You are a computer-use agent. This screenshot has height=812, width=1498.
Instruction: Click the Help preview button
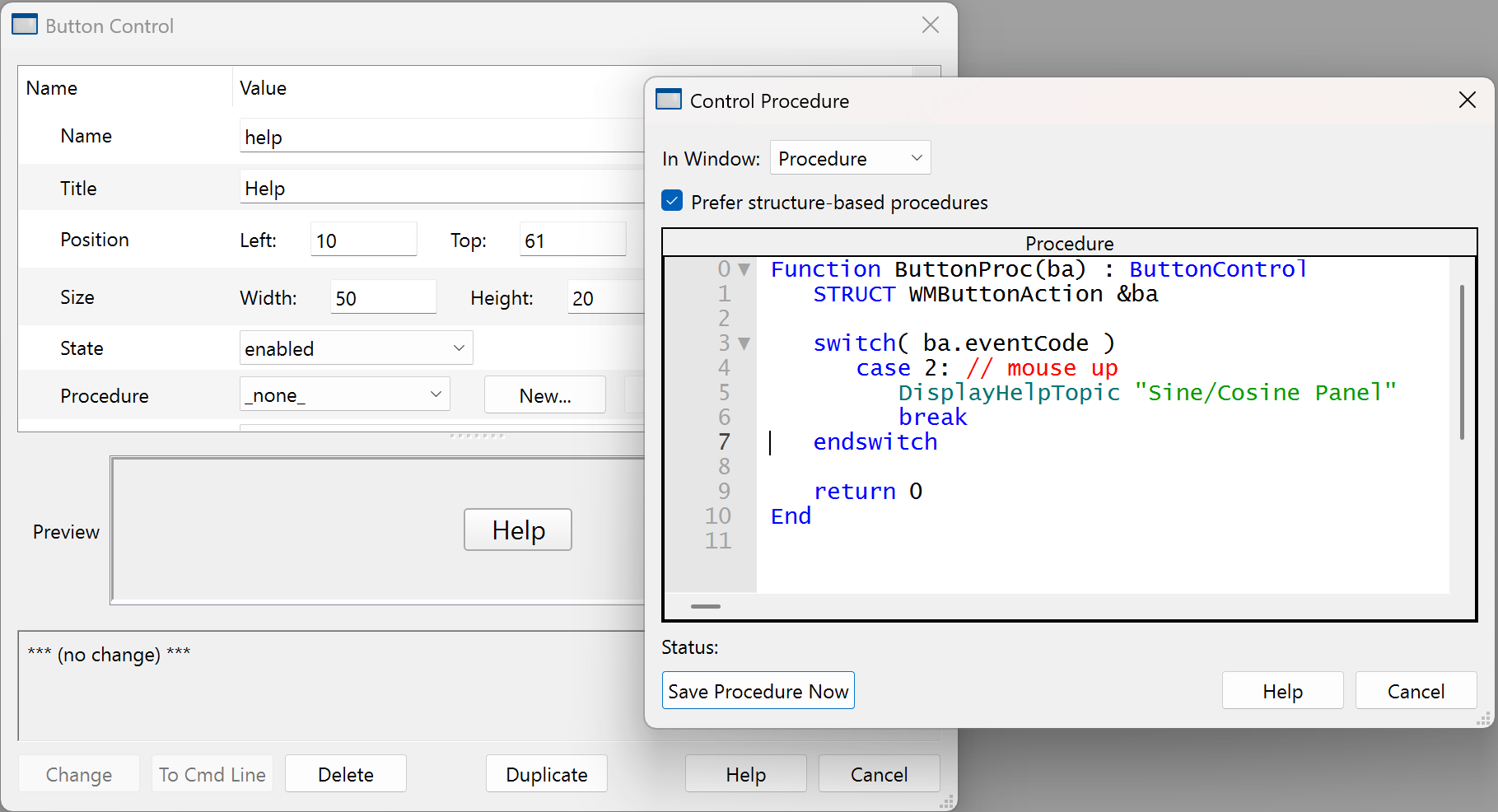coord(517,530)
